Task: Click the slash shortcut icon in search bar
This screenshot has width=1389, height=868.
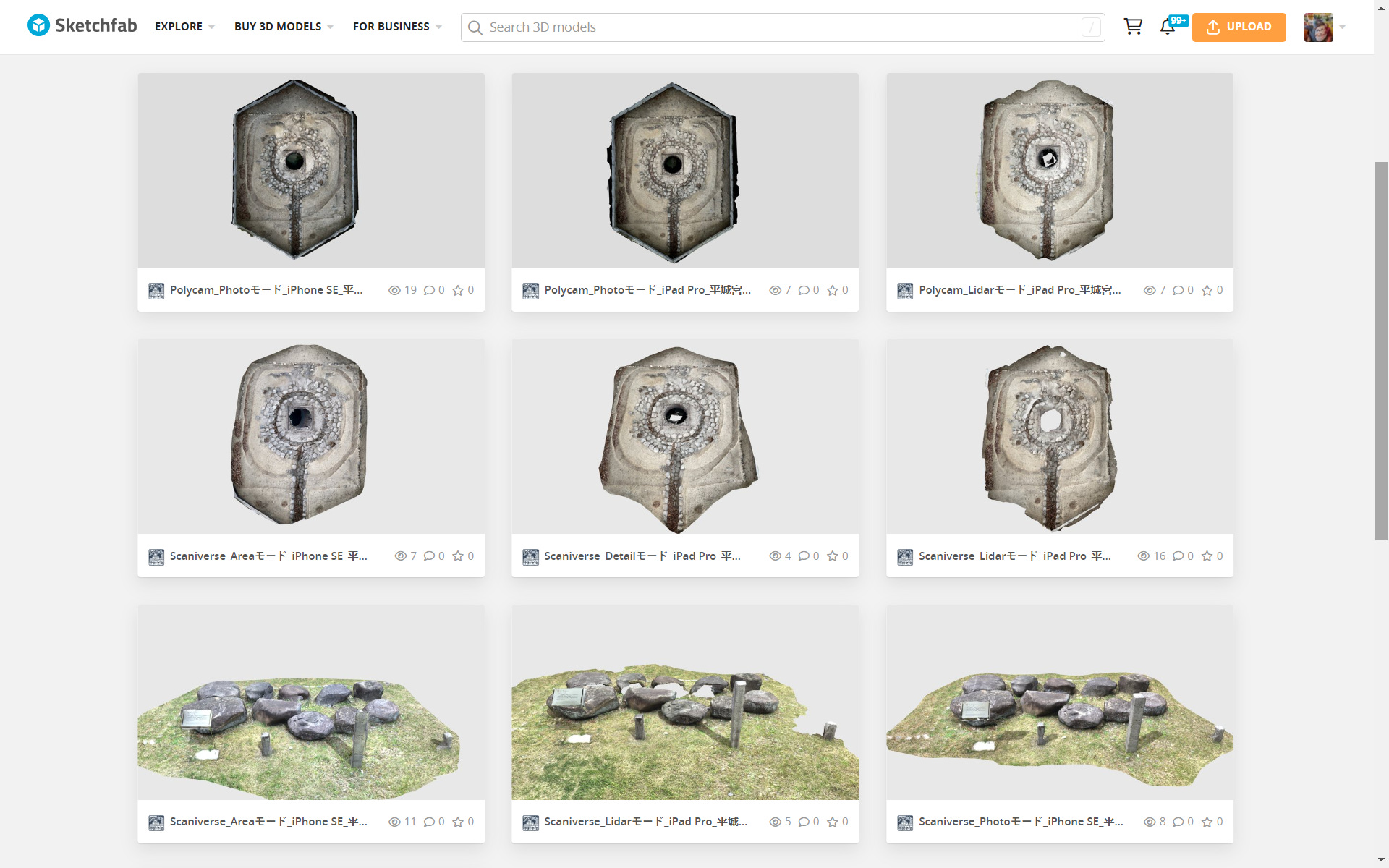Action: (x=1091, y=27)
